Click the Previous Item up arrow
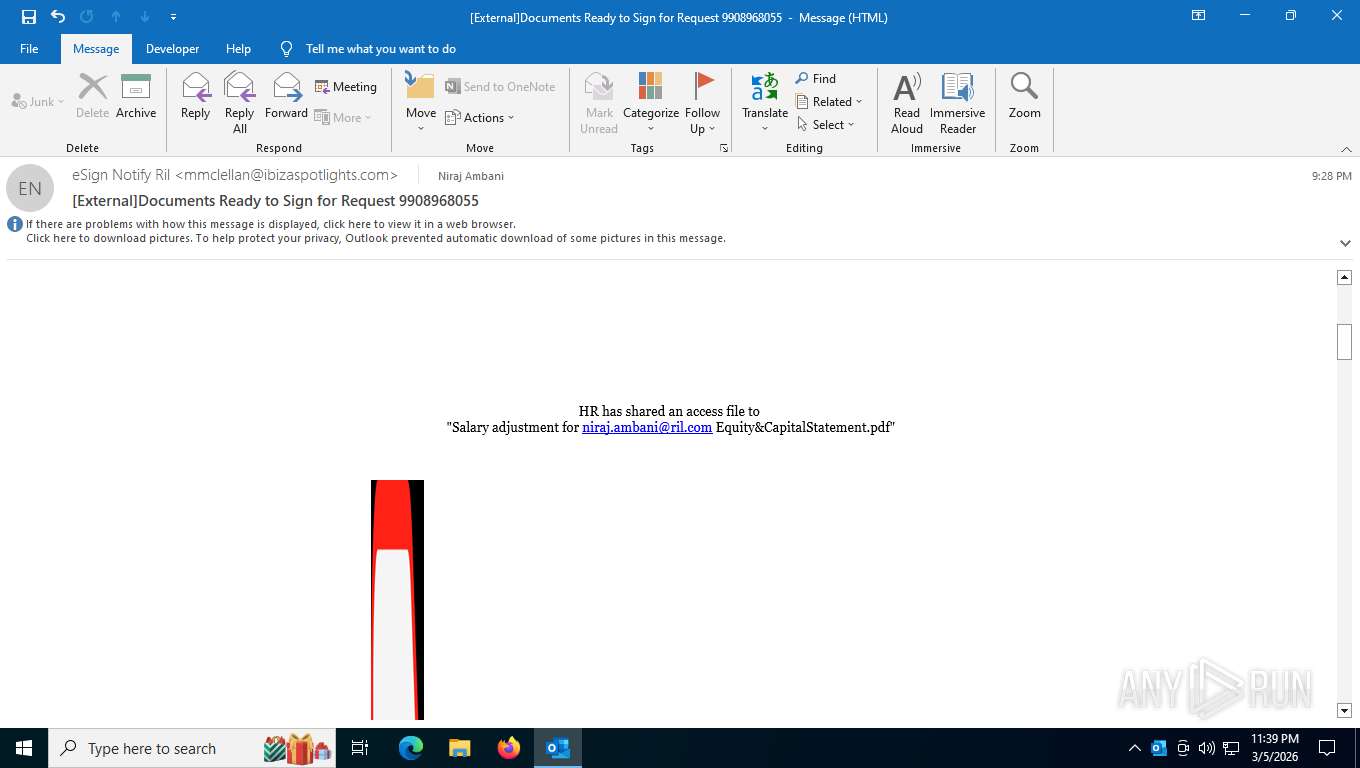Screen dimensions: 1360x768 tap(116, 17)
